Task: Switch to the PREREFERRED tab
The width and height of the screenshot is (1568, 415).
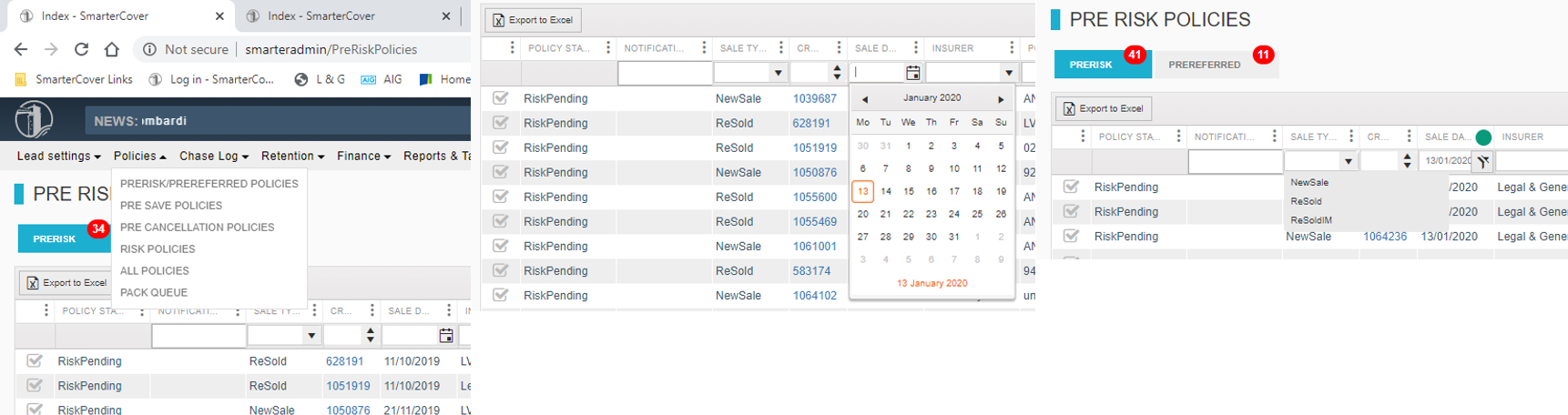Action: [1204, 65]
